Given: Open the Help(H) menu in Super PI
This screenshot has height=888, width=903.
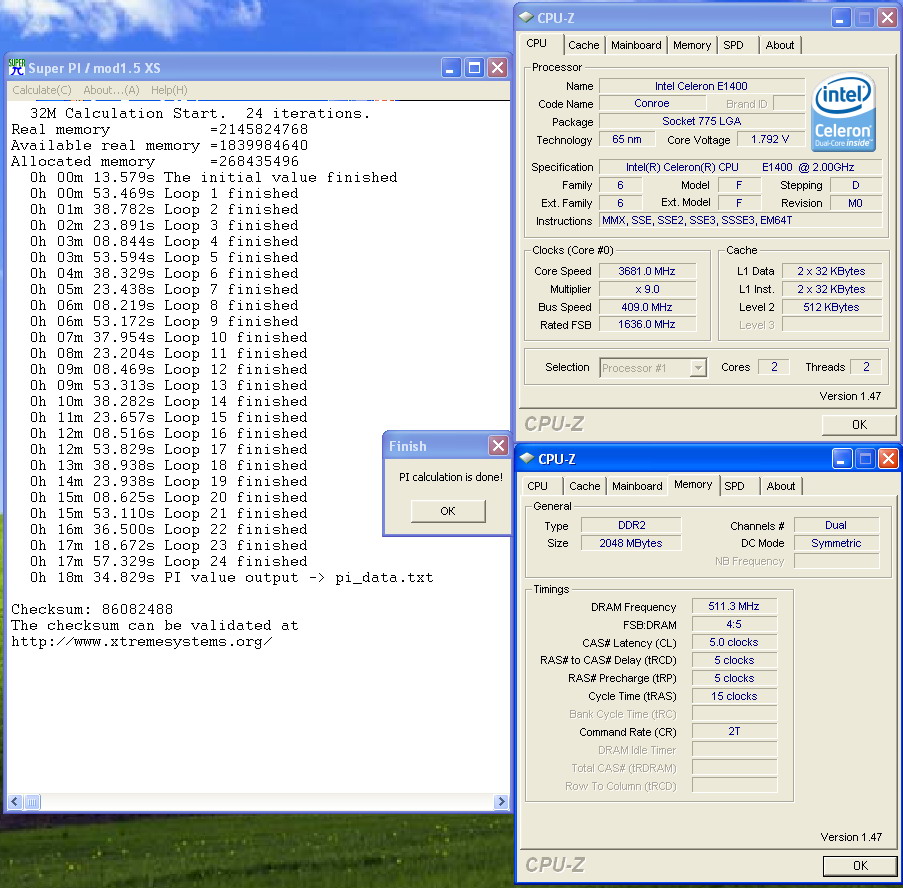Looking at the screenshot, I should click(x=169, y=90).
